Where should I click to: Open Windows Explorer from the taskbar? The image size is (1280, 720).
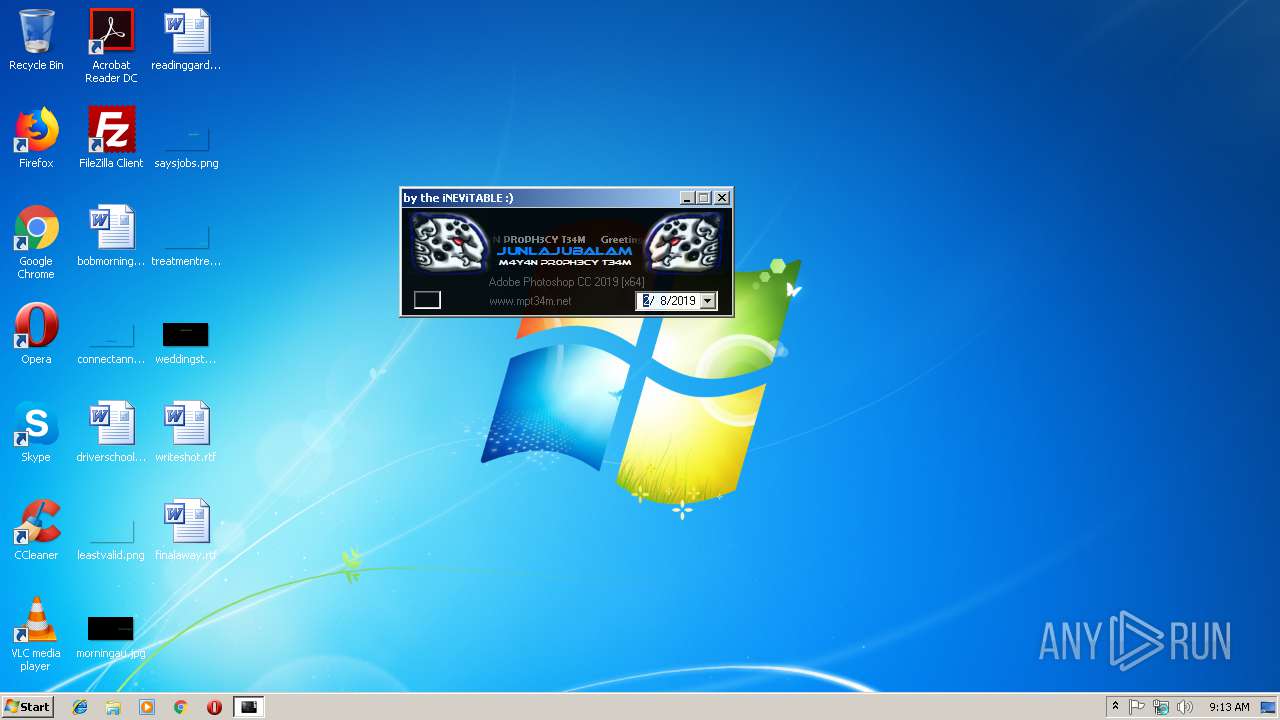coord(113,707)
